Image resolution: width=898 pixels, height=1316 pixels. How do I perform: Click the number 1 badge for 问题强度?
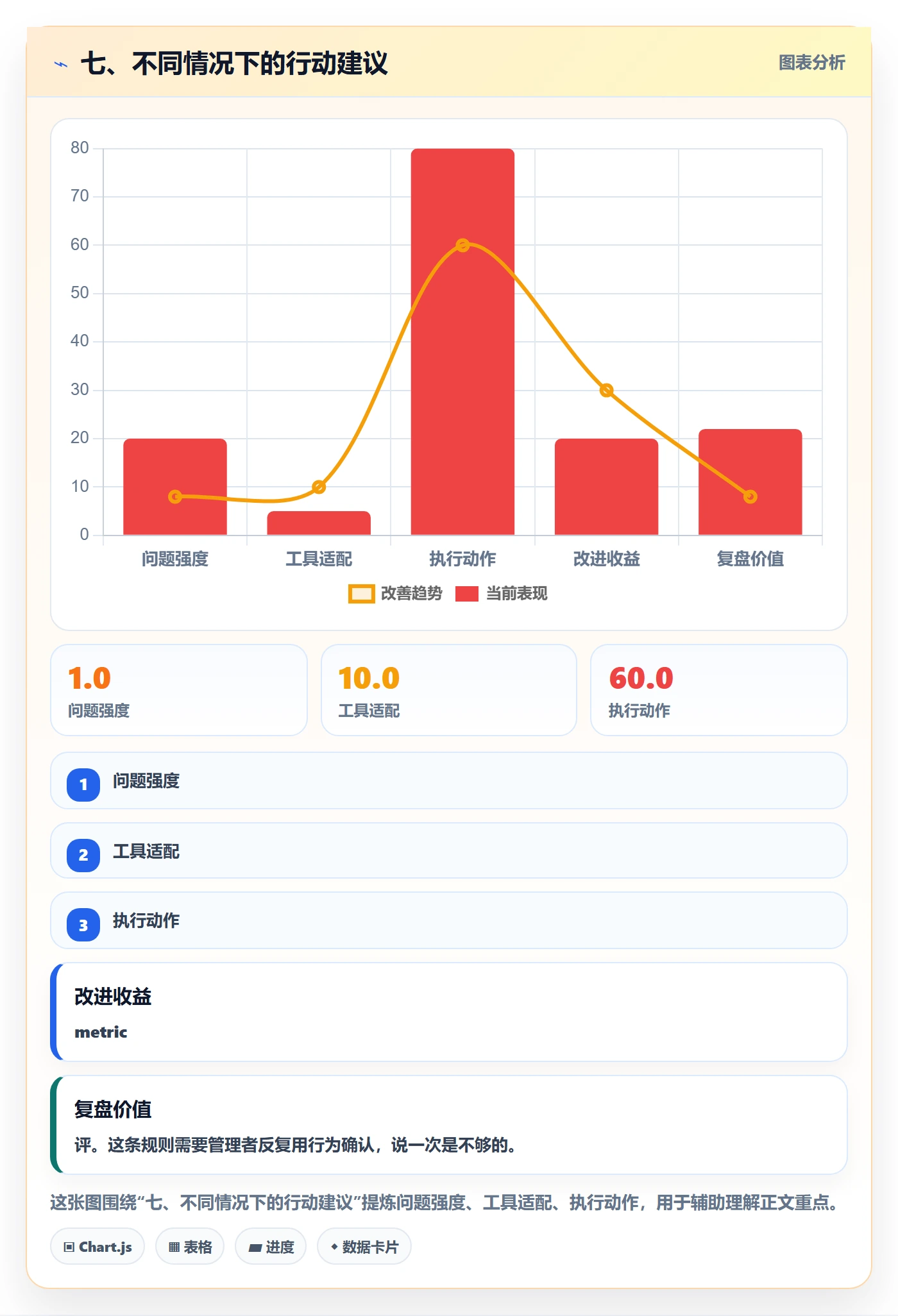(x=83, y=784)
